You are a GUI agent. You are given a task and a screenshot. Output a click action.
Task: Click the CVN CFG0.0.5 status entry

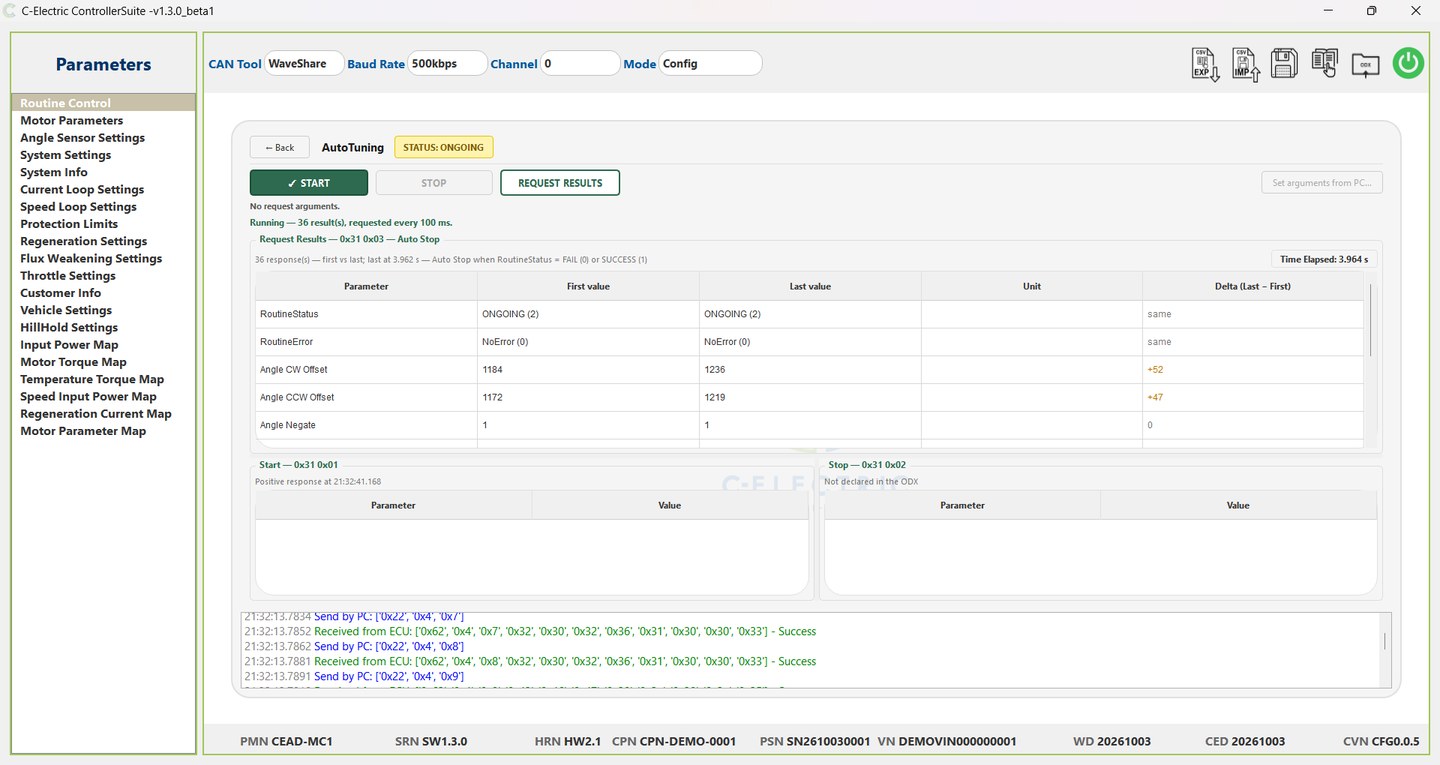coord(1381,742)
